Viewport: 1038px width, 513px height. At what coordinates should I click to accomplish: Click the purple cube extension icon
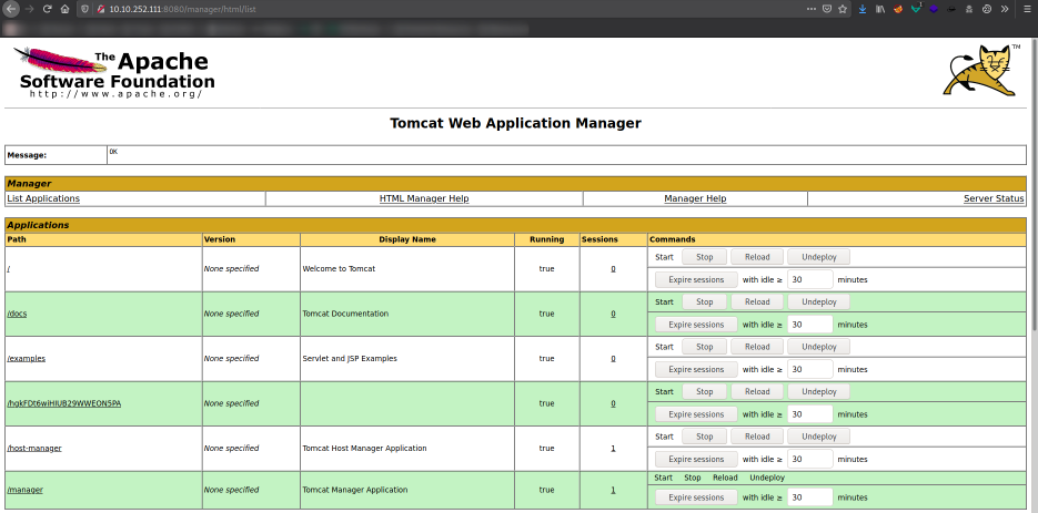(x=933, y=9)
